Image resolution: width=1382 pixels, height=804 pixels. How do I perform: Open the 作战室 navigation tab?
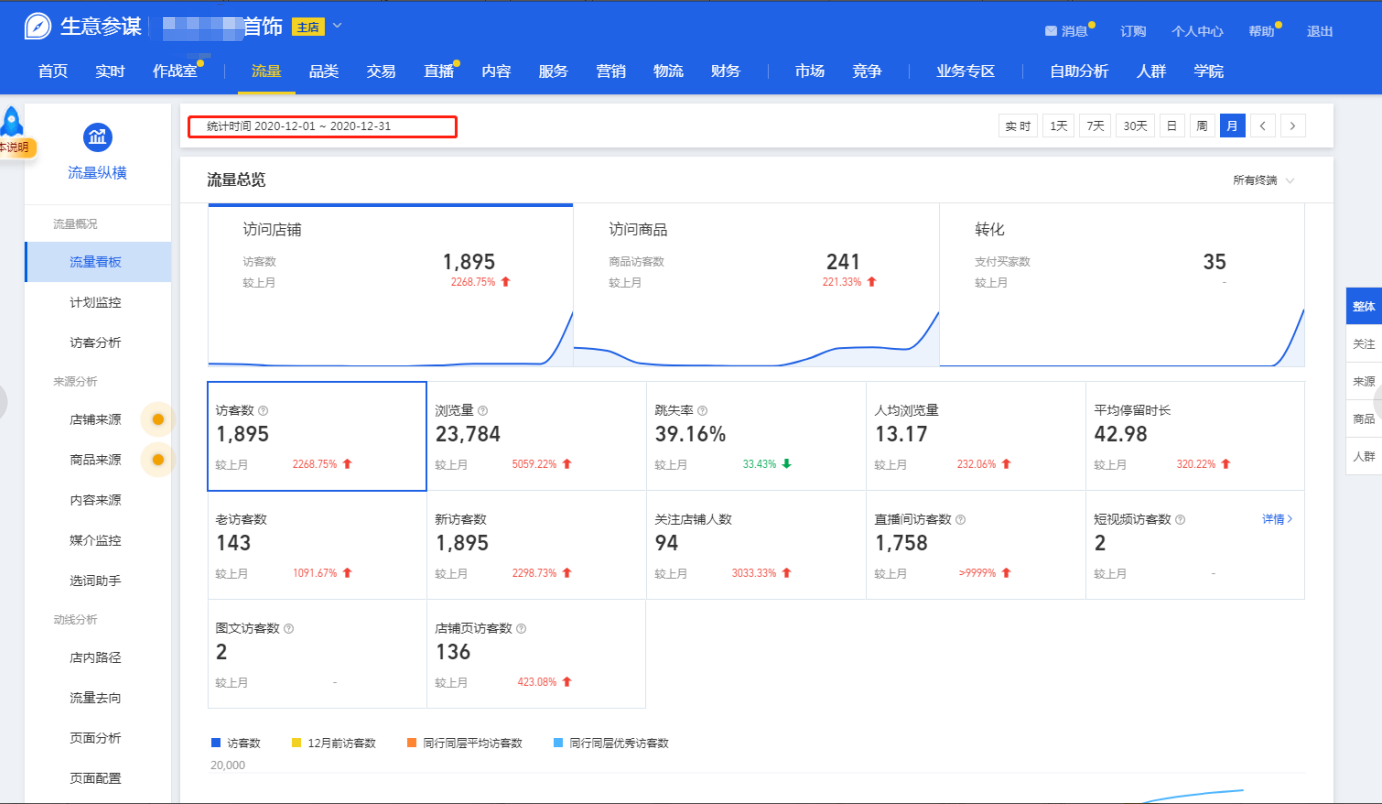[175, 71]
